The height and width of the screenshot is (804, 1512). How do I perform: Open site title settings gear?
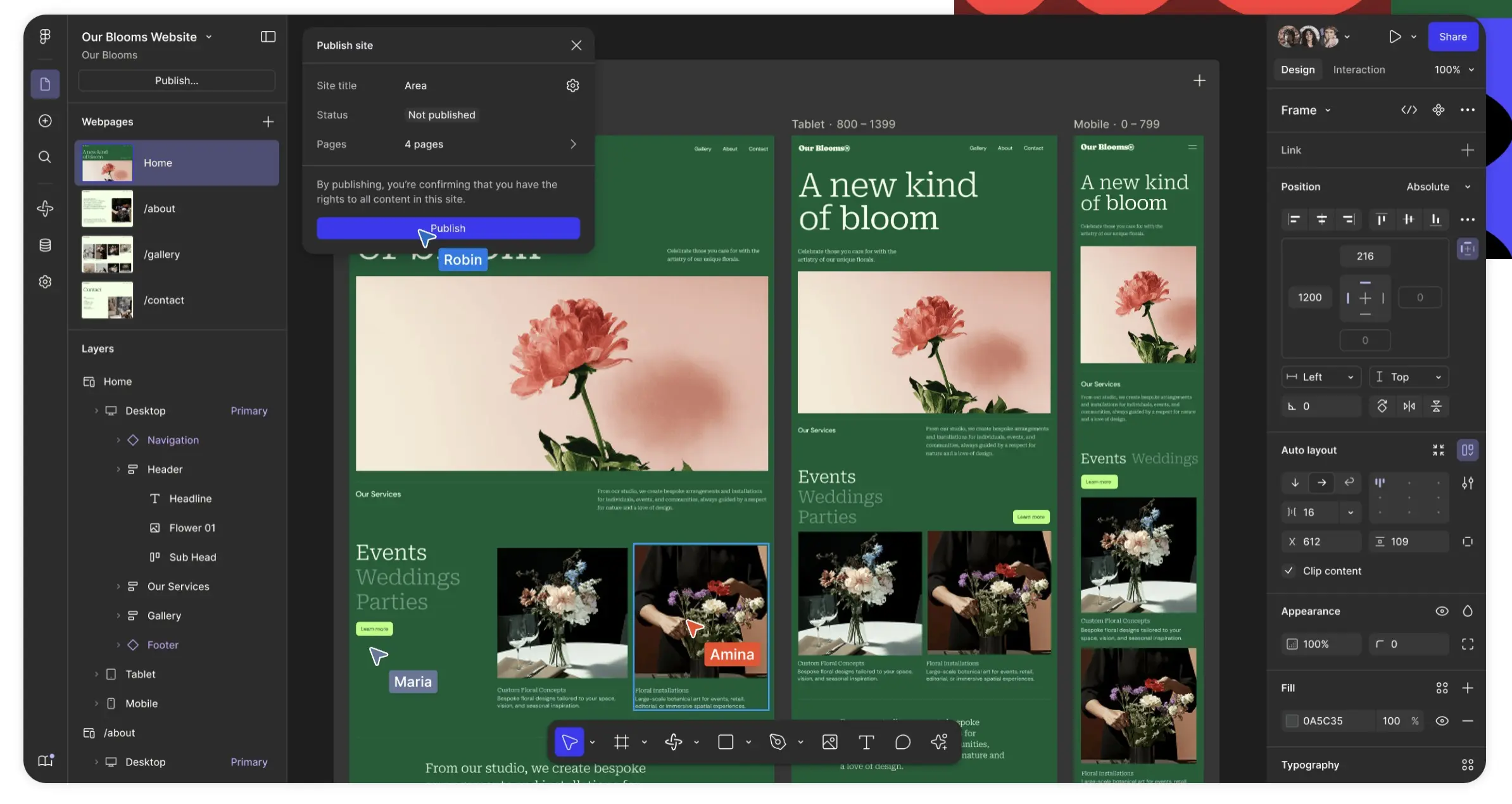pos(572,85)
